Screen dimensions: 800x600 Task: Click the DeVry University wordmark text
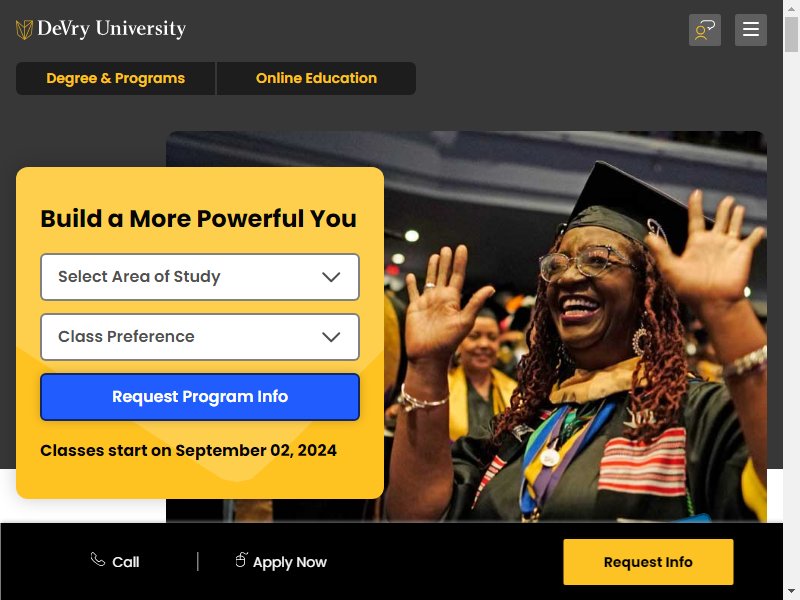click(x=112, y=29)
